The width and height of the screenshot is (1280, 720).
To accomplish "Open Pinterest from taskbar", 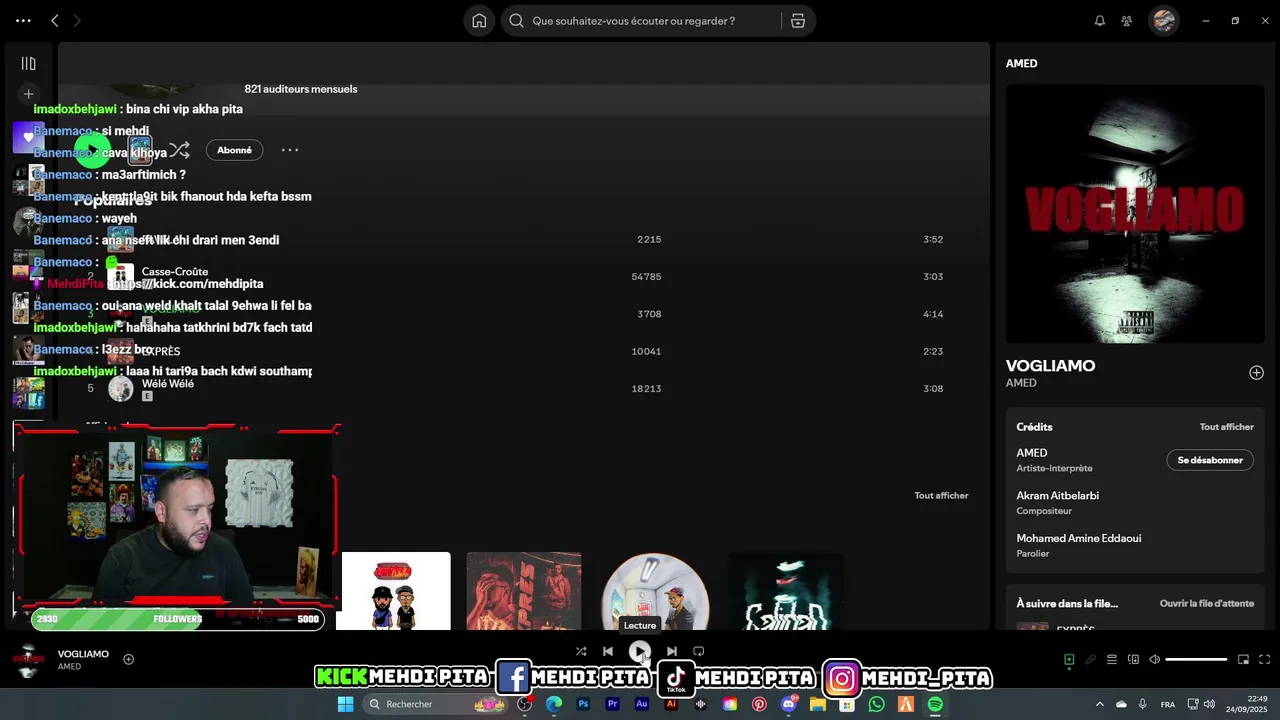I will 759,704.
